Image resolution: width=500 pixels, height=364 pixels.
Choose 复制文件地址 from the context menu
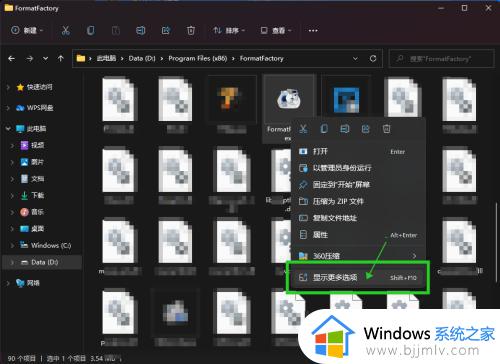(x=358, y=218)
